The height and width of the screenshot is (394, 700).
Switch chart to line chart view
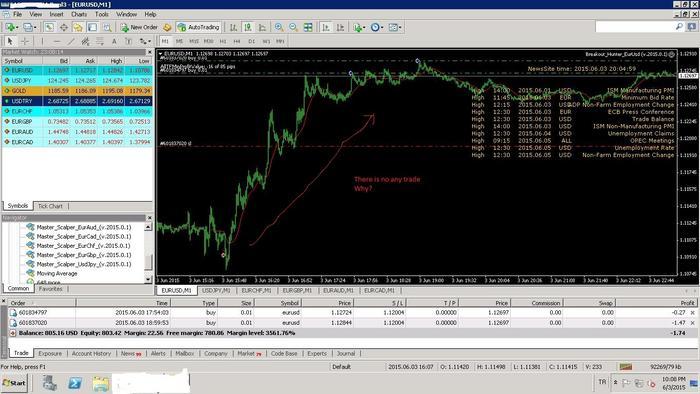[x=262, y=27]
